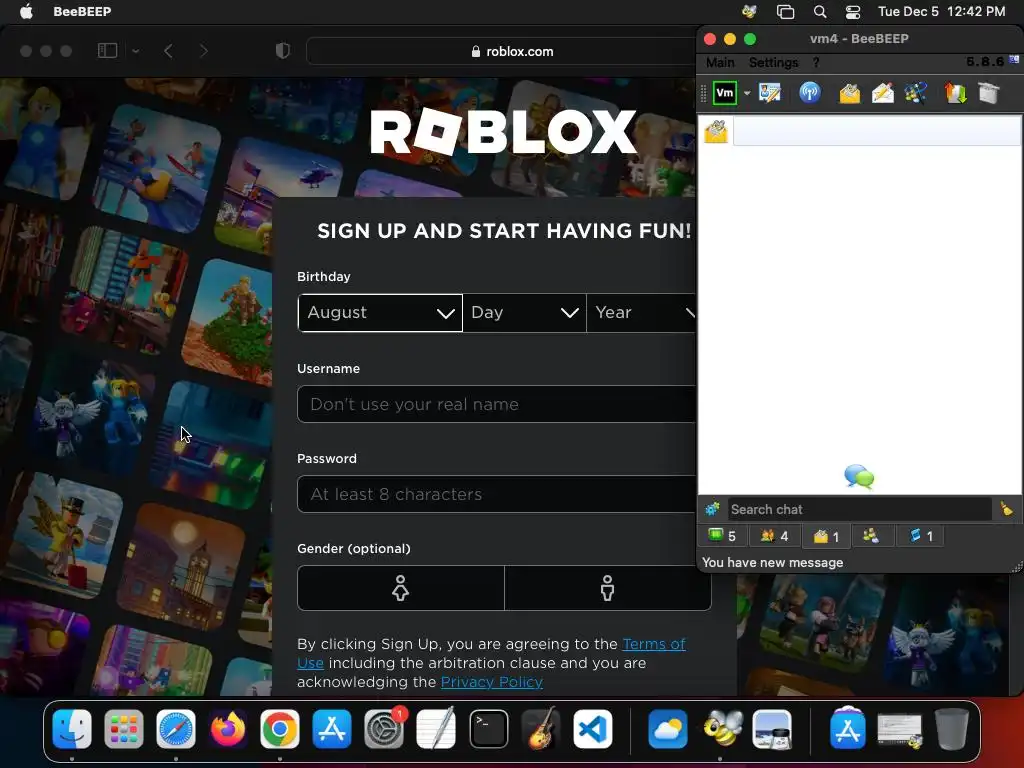Viewport: 1024px width, 768px height.
Task: Go forward using Safari forward arrow
Action: (x=204, y=51)
